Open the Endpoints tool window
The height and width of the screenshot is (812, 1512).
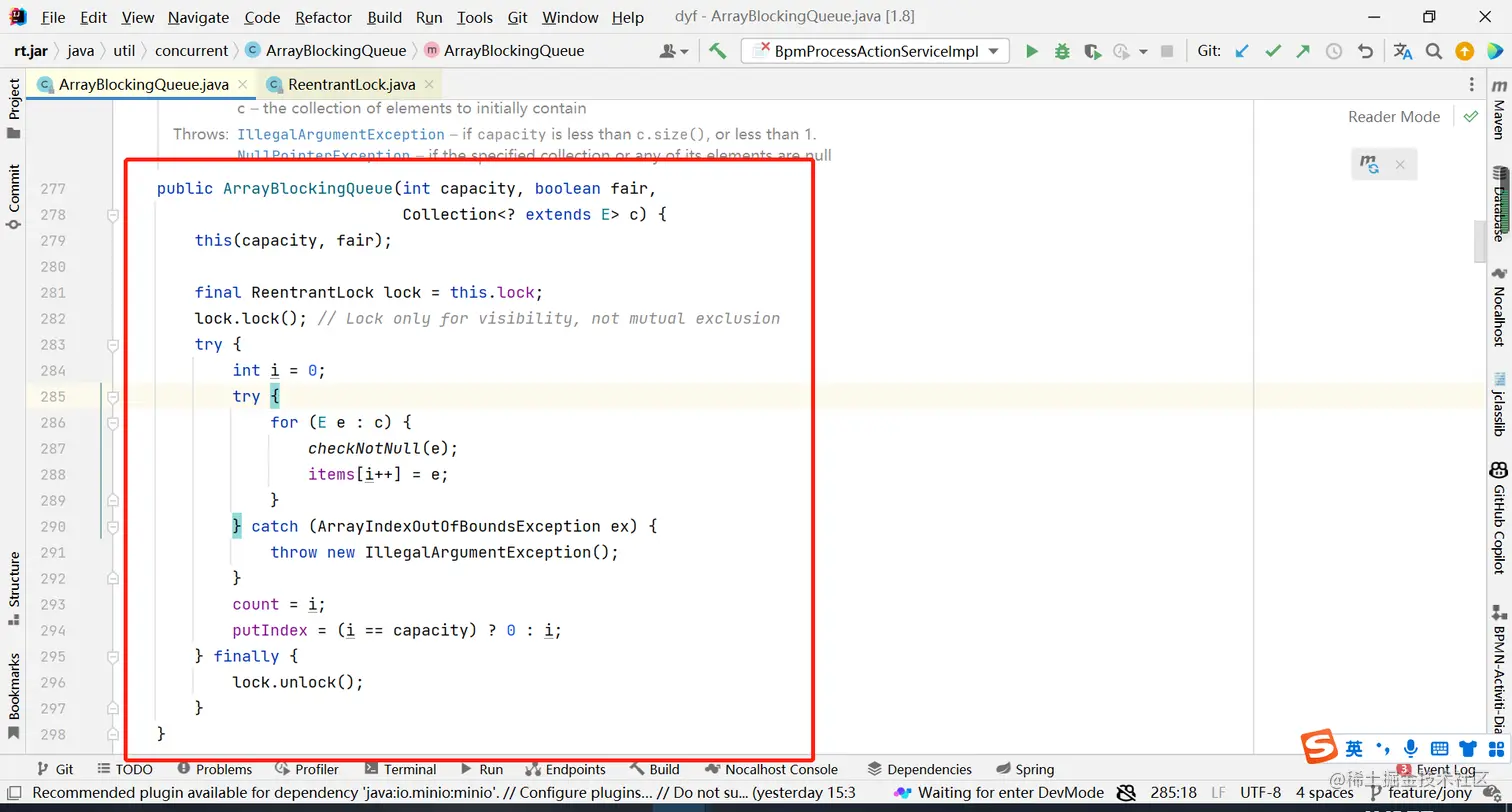(x=565, y=769)
